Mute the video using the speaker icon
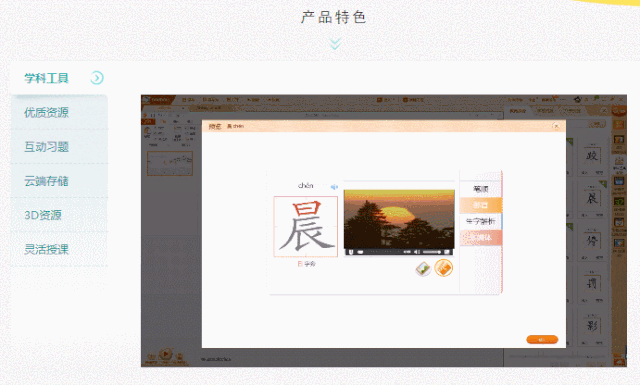The image size is (640, 385). [417, 252]
